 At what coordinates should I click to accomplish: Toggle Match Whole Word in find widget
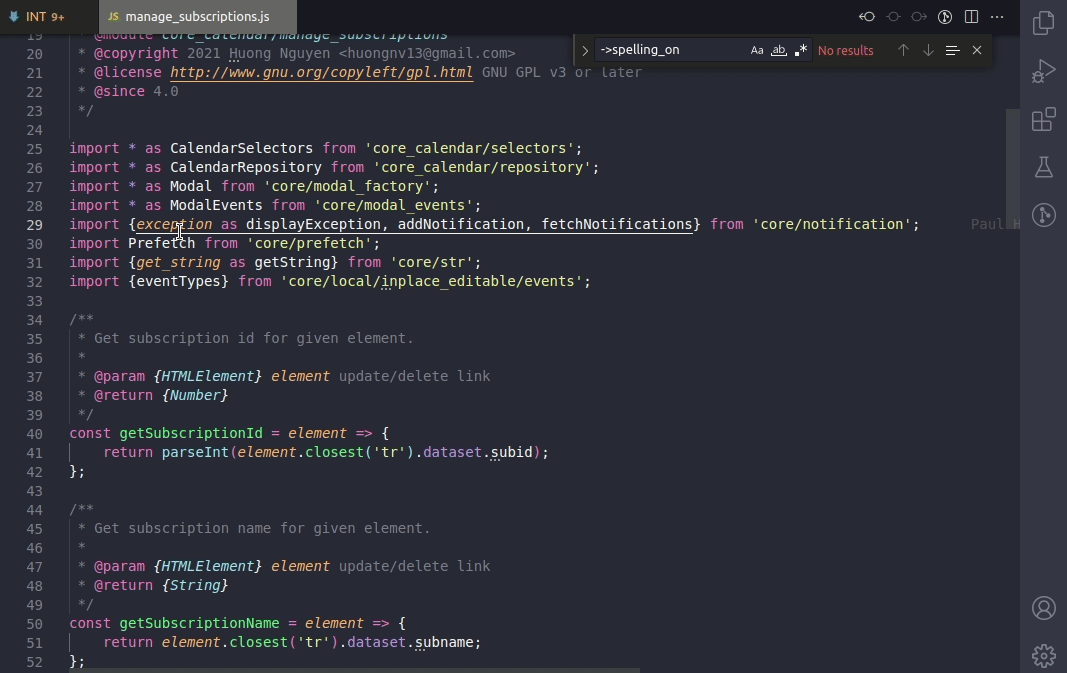click(778, 50)
